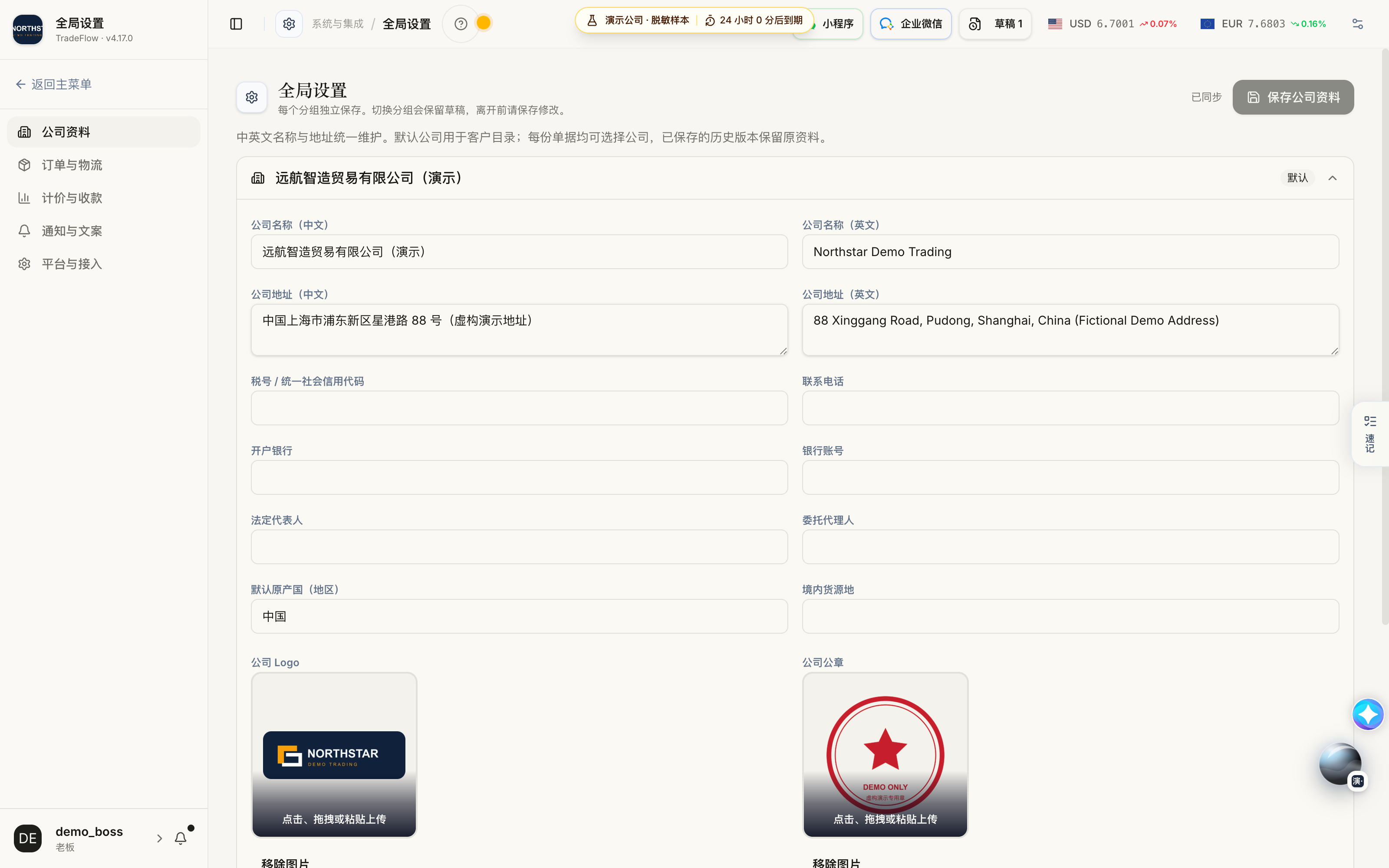Toggle the sidebar panel icon
The image size is (1389, 868).
(x=236, y=23)
